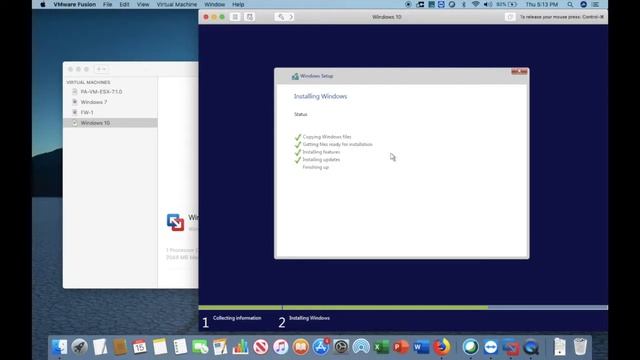Select PA-VM-ESX-7.1.0 in the library
This screenshot has height=360, width=640.
(x=101, y=92)
